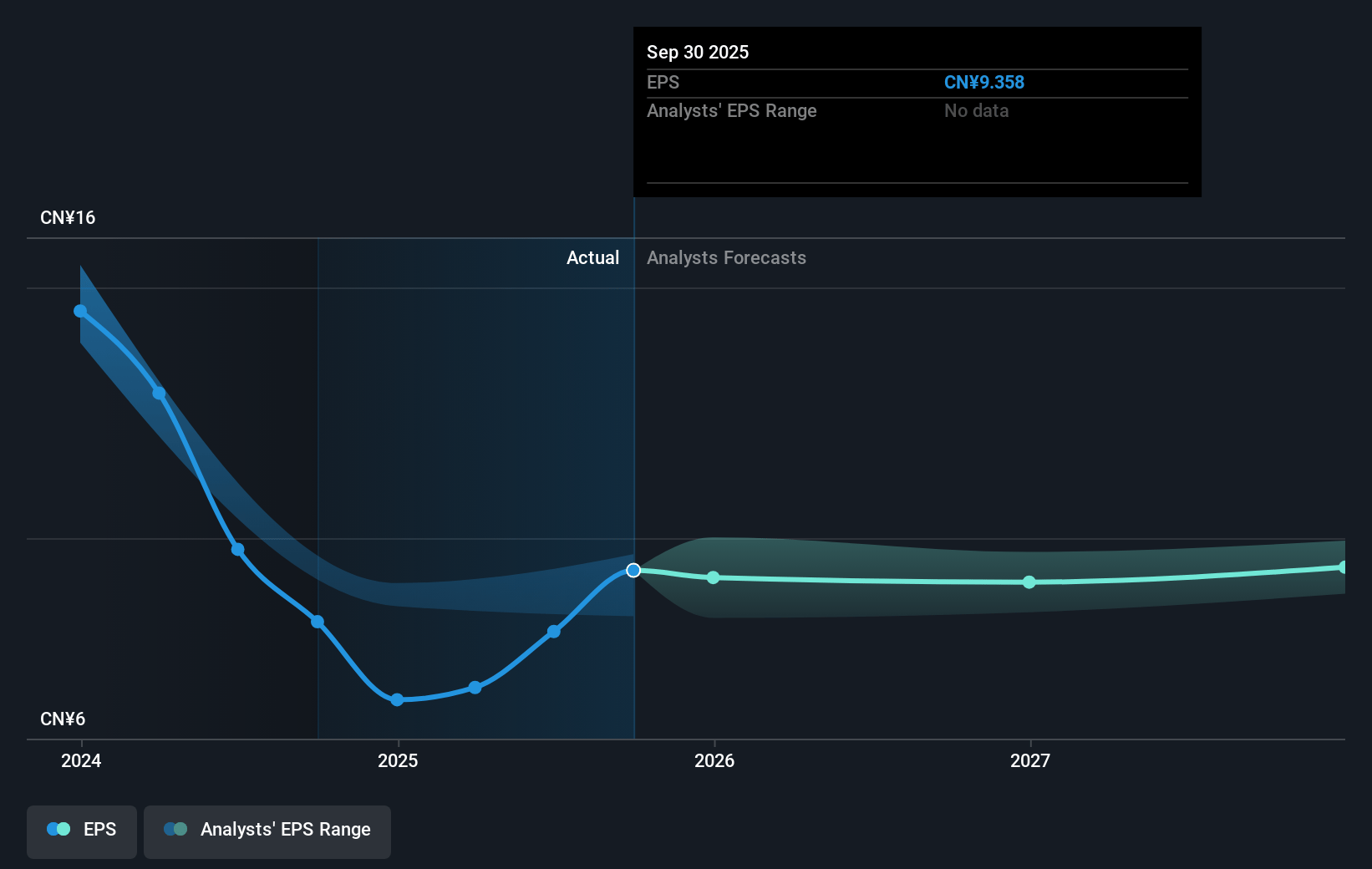Click the forecast EPS point at 2027

tap(1029, 582)
